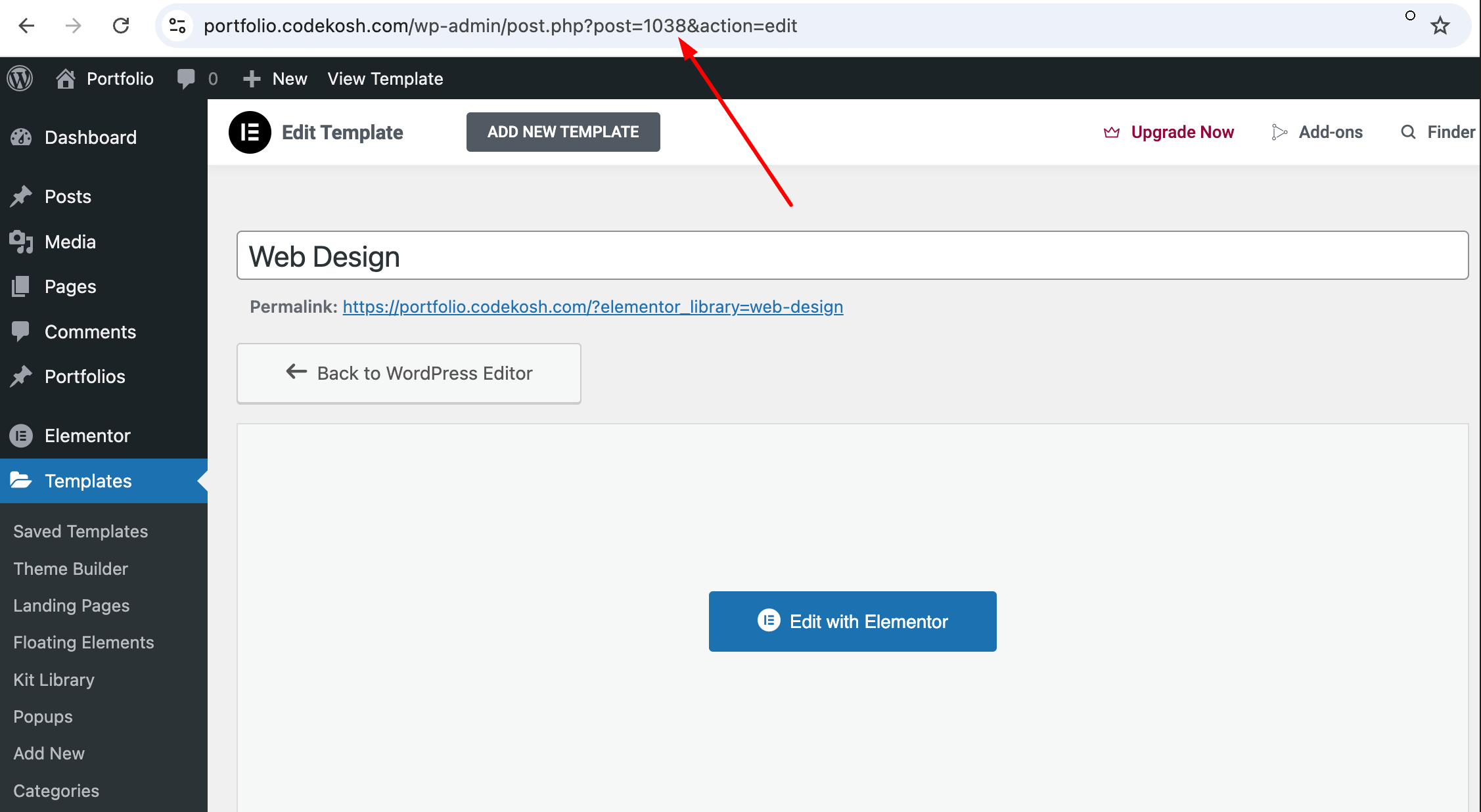Reload the page with refresh icon

(121, 26)
